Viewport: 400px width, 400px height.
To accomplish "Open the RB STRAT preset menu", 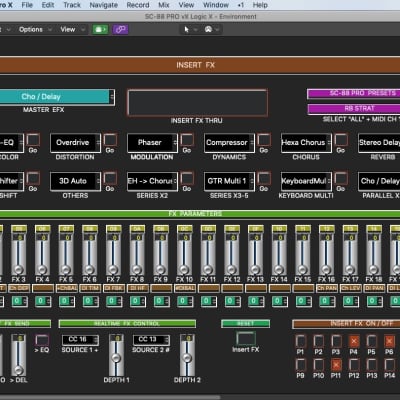I will coord(354,109).
